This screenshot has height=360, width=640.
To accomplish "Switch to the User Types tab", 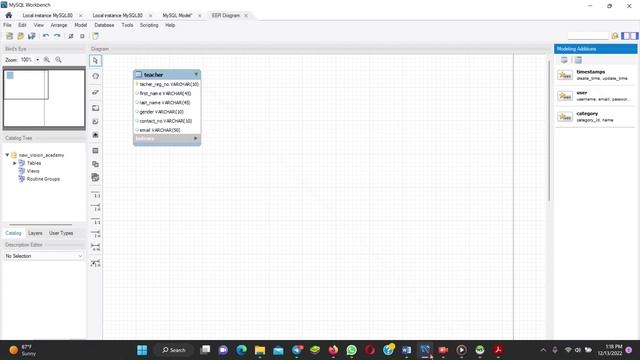I will point(61,233).
